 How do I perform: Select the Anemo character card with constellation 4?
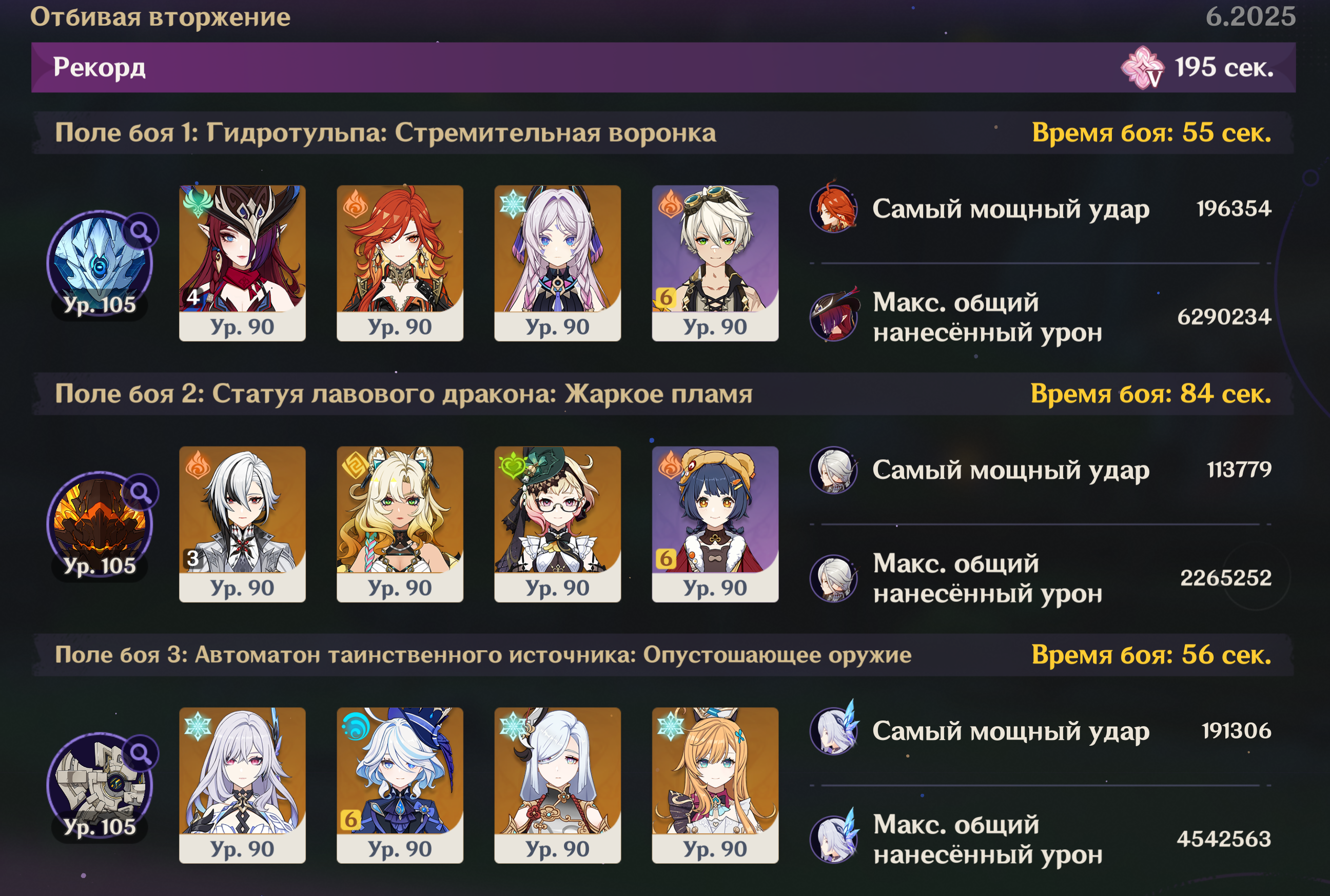click(x=242, y=263)
